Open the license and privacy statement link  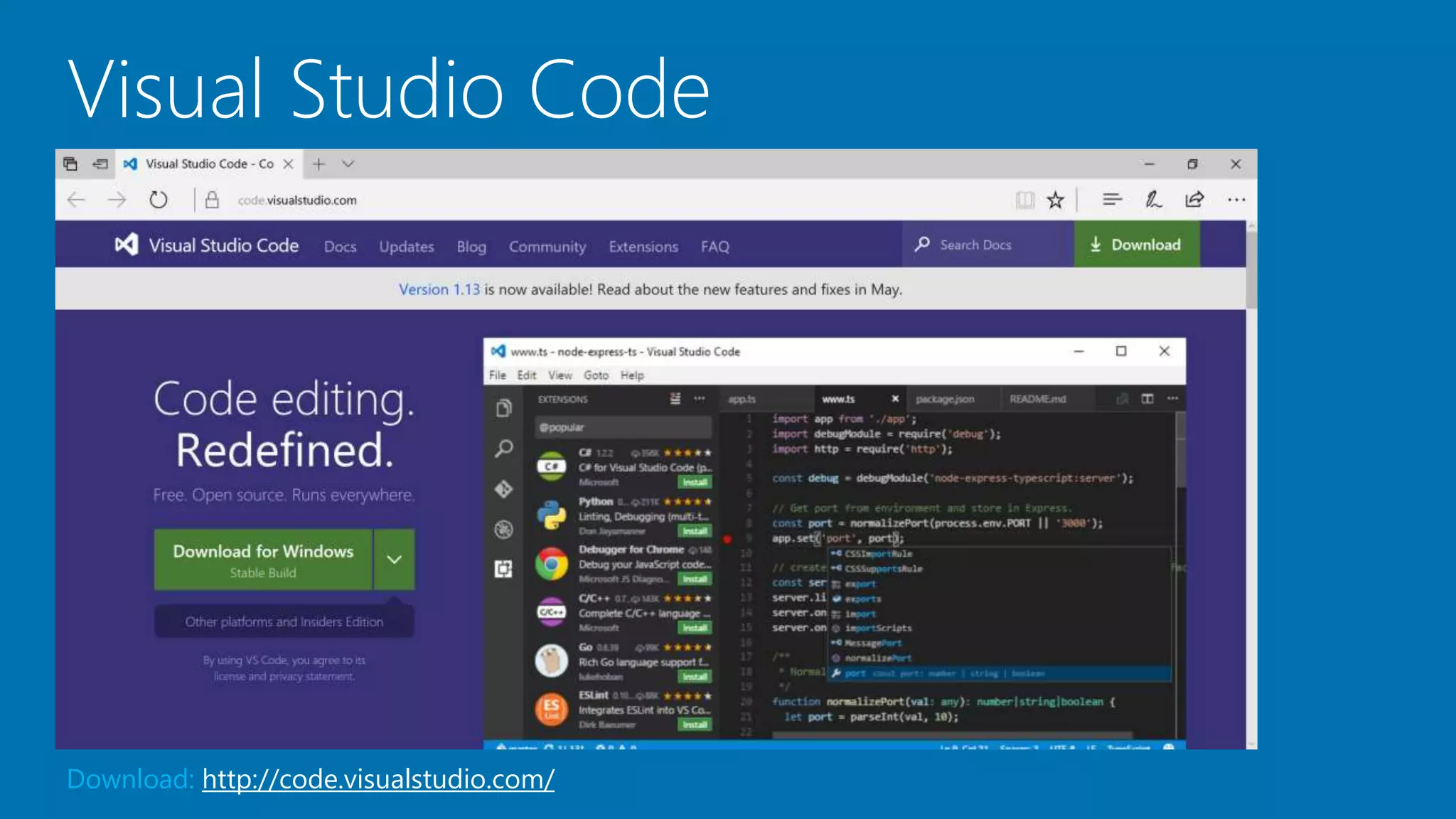pos(284,676)
